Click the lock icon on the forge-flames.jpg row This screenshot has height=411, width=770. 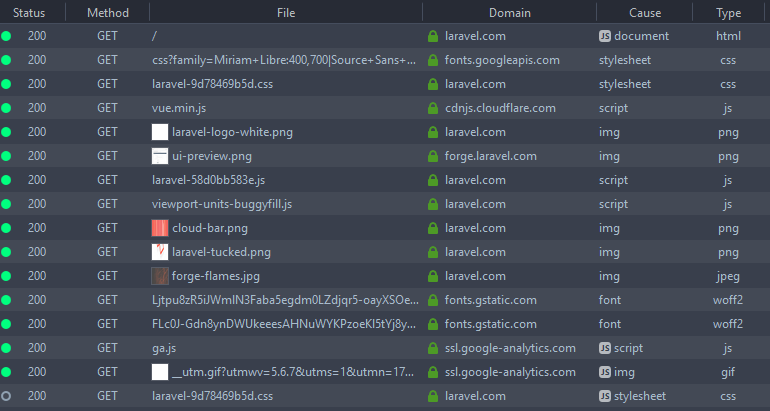pyautogui.click(x=433, y=276)
